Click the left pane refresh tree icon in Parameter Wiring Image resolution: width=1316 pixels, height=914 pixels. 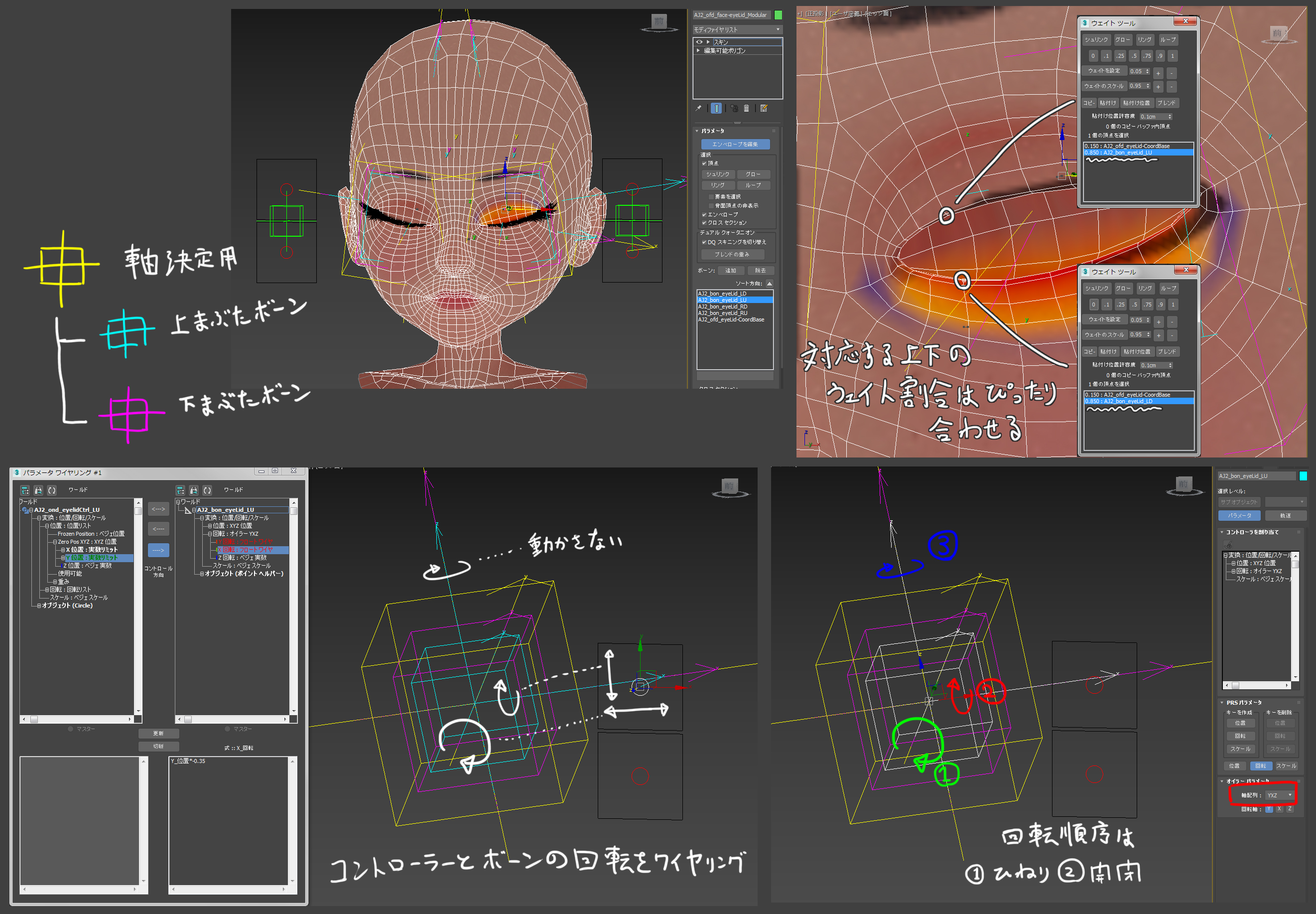click(52, 490)
